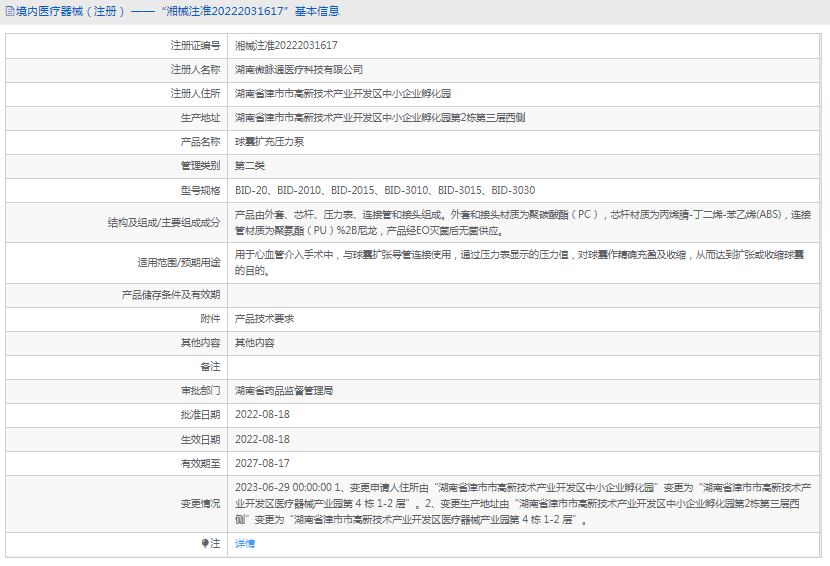Click the 型号规格 label cell
Screen dimensions: 830x566
pos(116,190)
